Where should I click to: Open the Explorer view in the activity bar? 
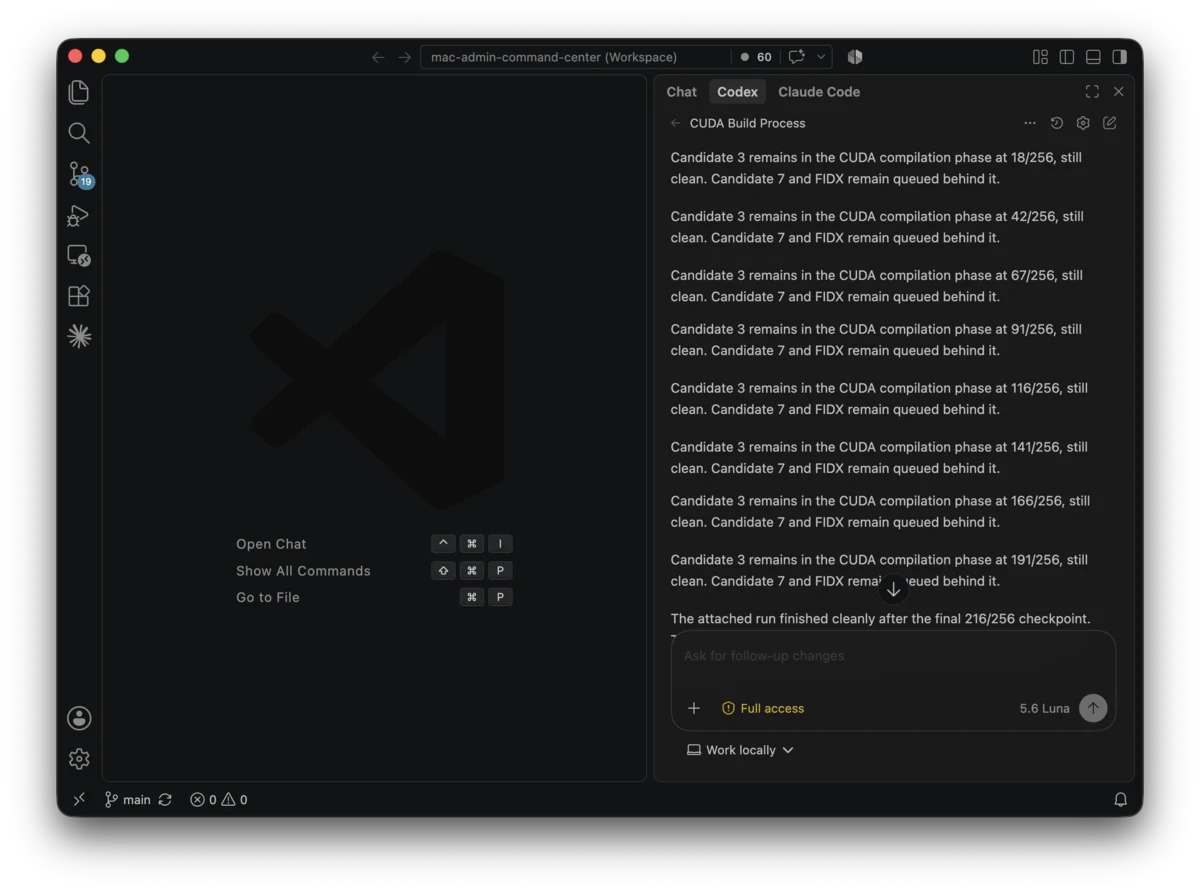pos(79,93)
